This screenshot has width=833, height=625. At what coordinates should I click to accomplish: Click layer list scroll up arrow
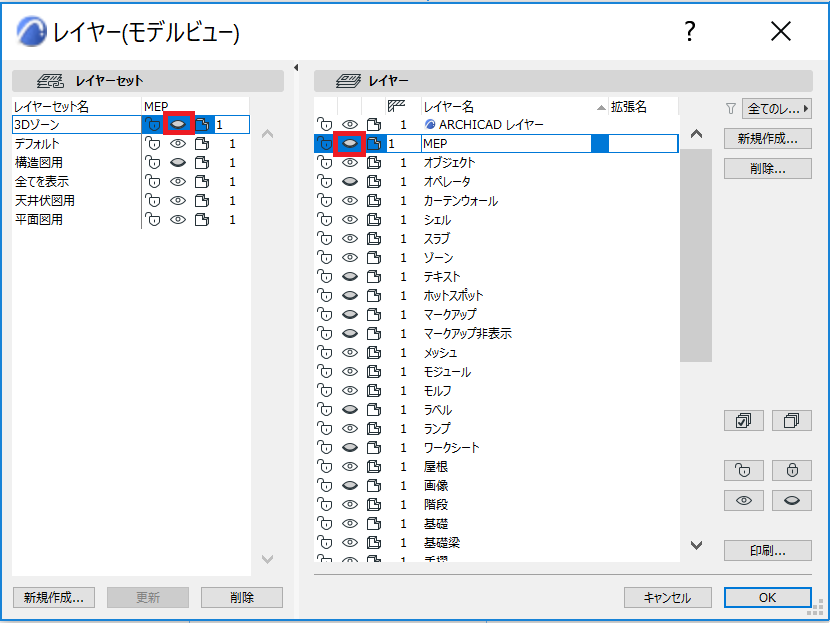click(696, 134)
